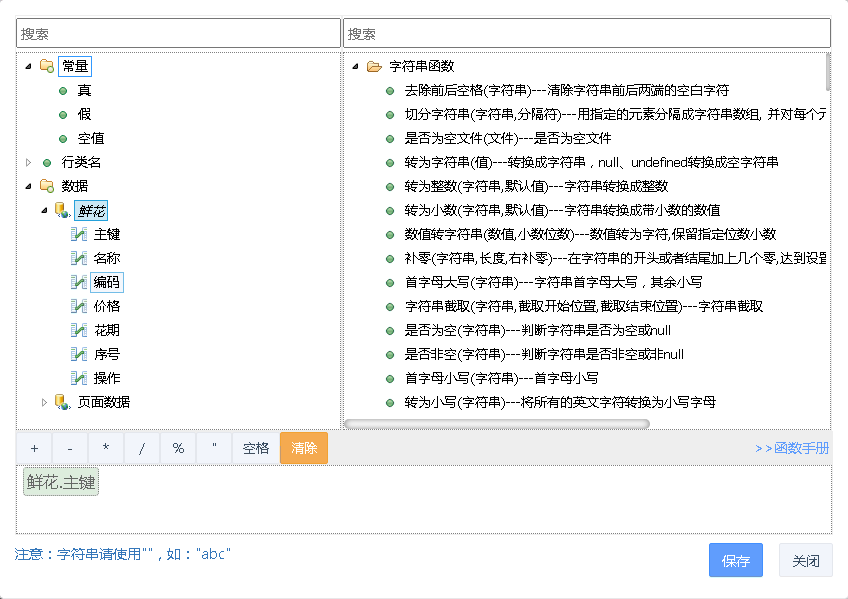
Task: Collapse the 字符串函数 function group
Action: [x=356, y=66]
